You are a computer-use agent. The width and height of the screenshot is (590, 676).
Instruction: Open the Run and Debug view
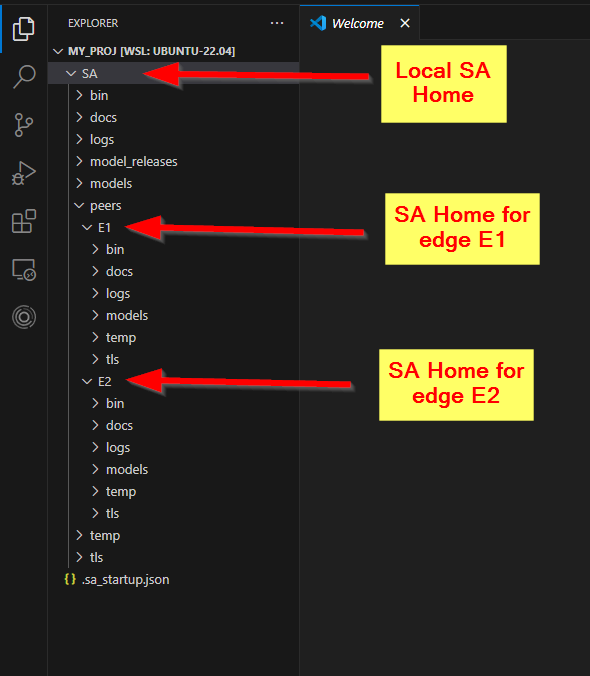[x=24, y=173]
